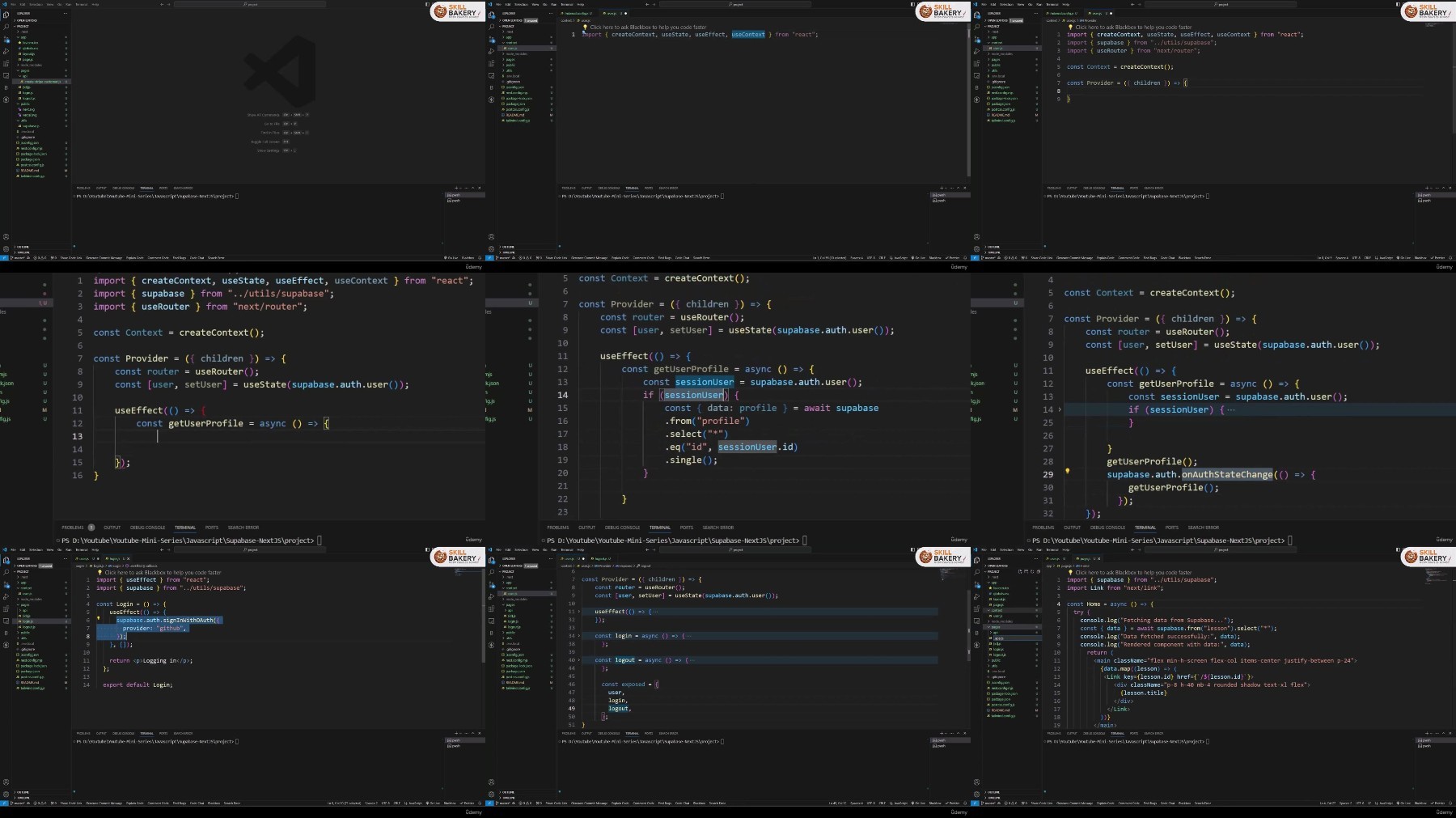Click the lightbulb beside line 29, onAuthStateChange
The height and width of the screenshot is (818, 1456).
[1067, 471]
